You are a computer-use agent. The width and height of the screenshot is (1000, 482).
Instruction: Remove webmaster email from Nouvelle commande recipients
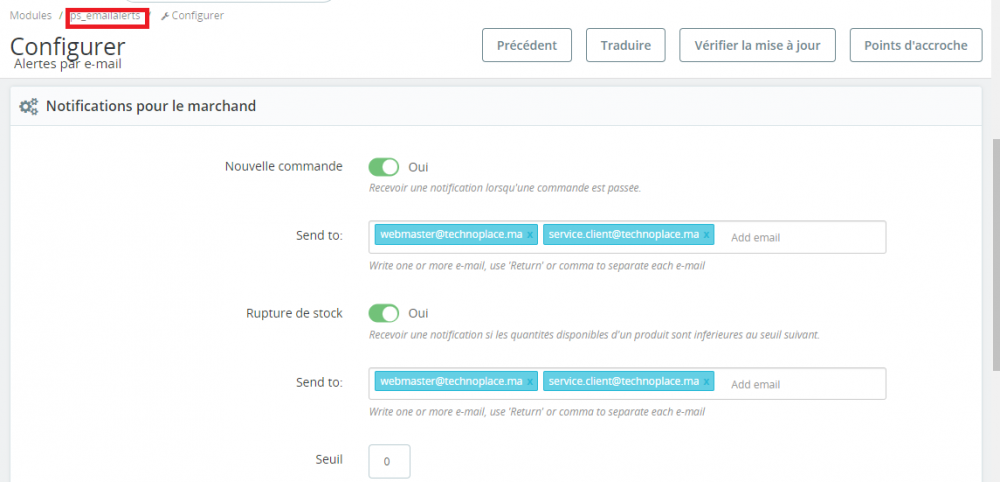tap(530, 235)
